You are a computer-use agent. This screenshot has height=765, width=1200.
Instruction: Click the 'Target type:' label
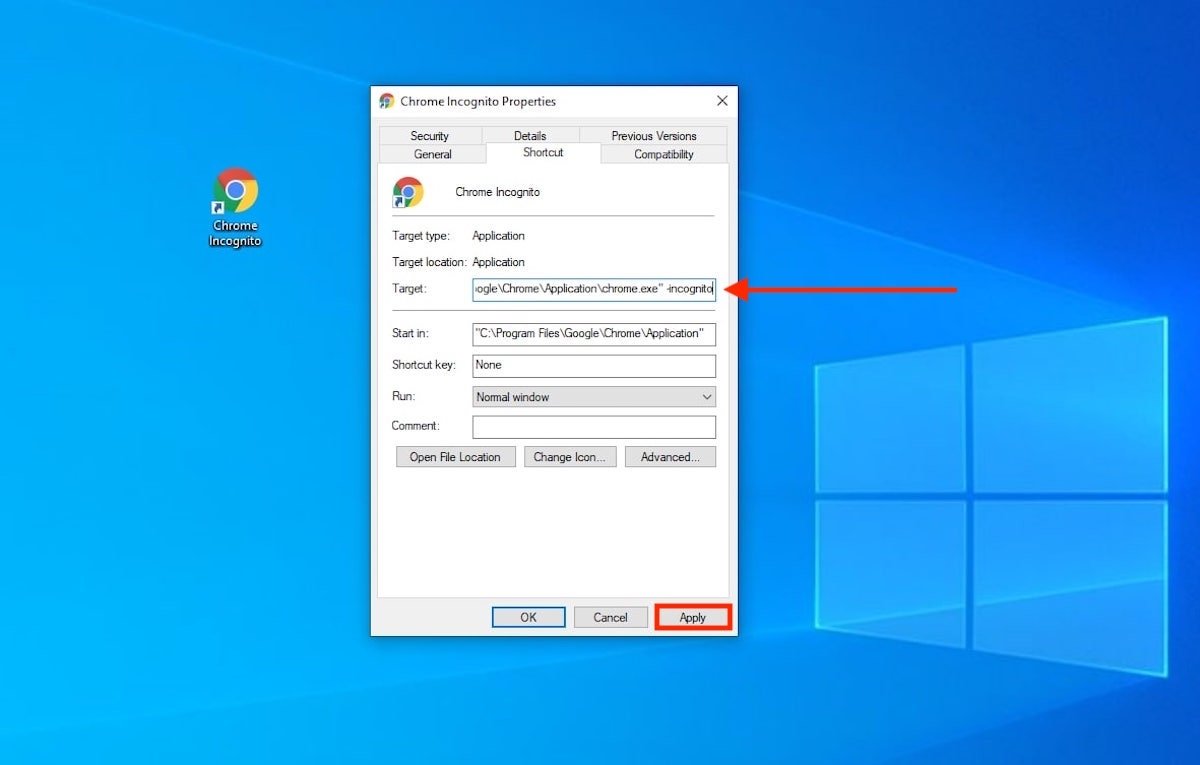[x=421, y=236]
